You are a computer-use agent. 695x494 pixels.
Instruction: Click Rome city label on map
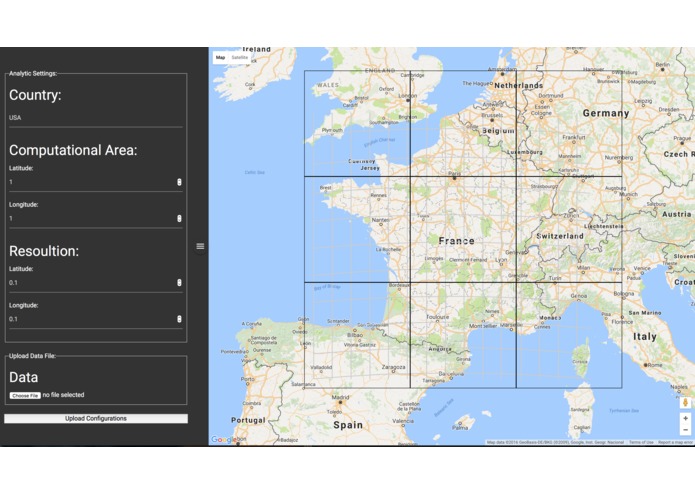point(655,365)
